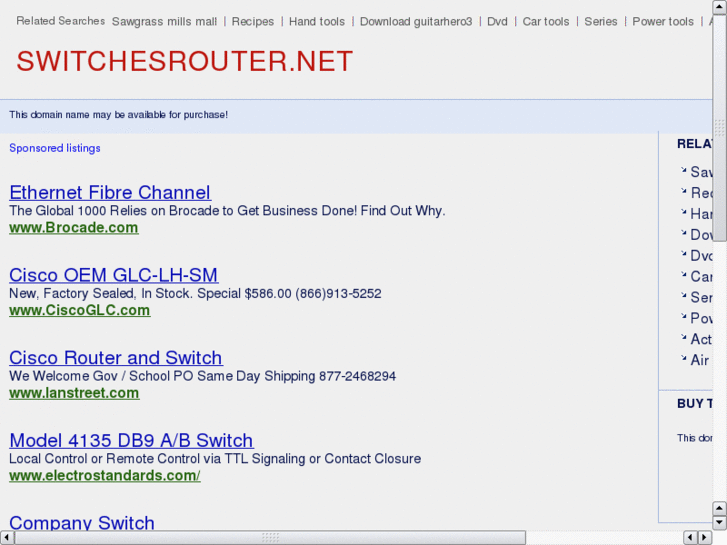
Task: Click the 'We Welcome Gov / School PO' description
Action: 203,376
